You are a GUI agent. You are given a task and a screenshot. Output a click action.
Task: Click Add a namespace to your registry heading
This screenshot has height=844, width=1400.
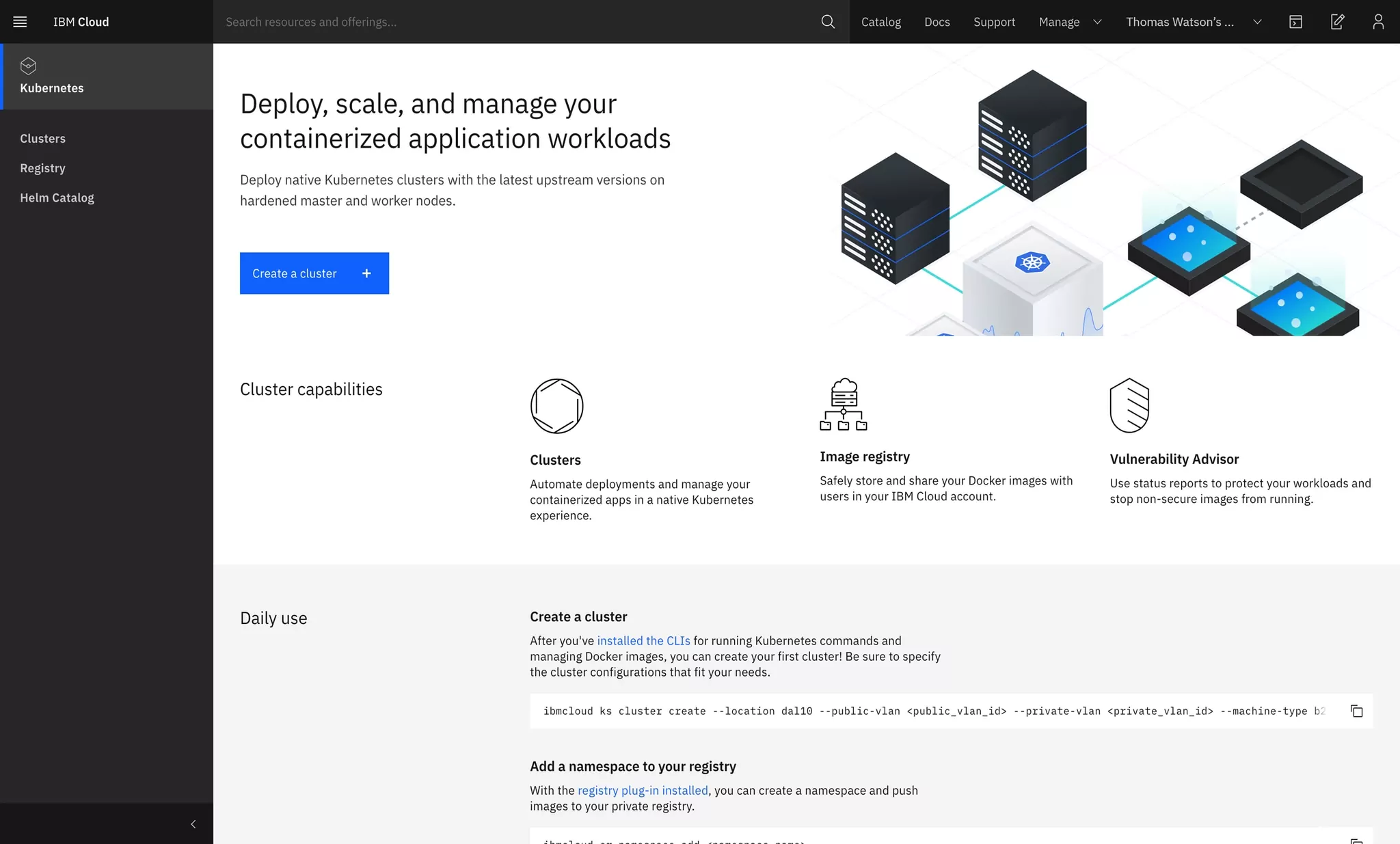click(633, 766)
